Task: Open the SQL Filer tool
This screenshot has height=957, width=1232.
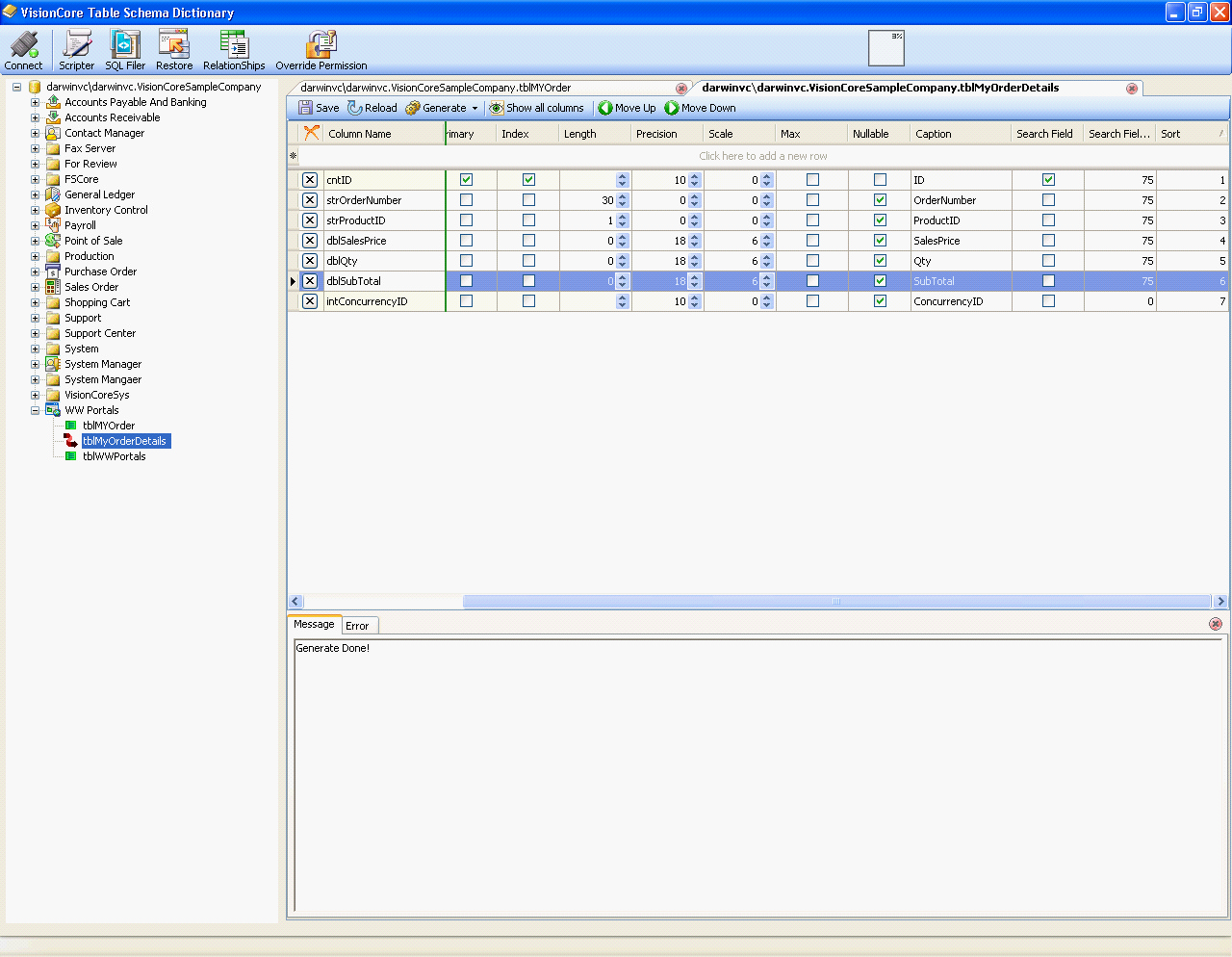Action: tap(125, 50)
